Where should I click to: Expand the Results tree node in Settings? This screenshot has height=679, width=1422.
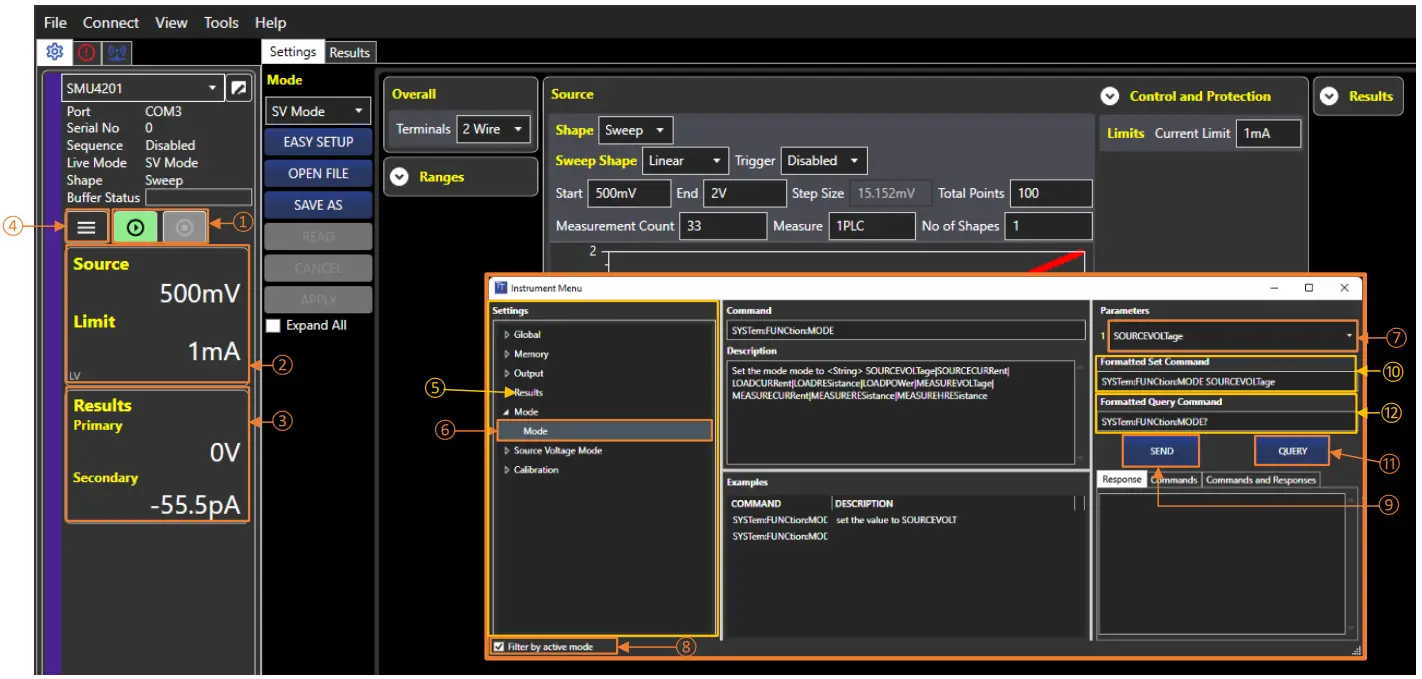coord(507,393)
